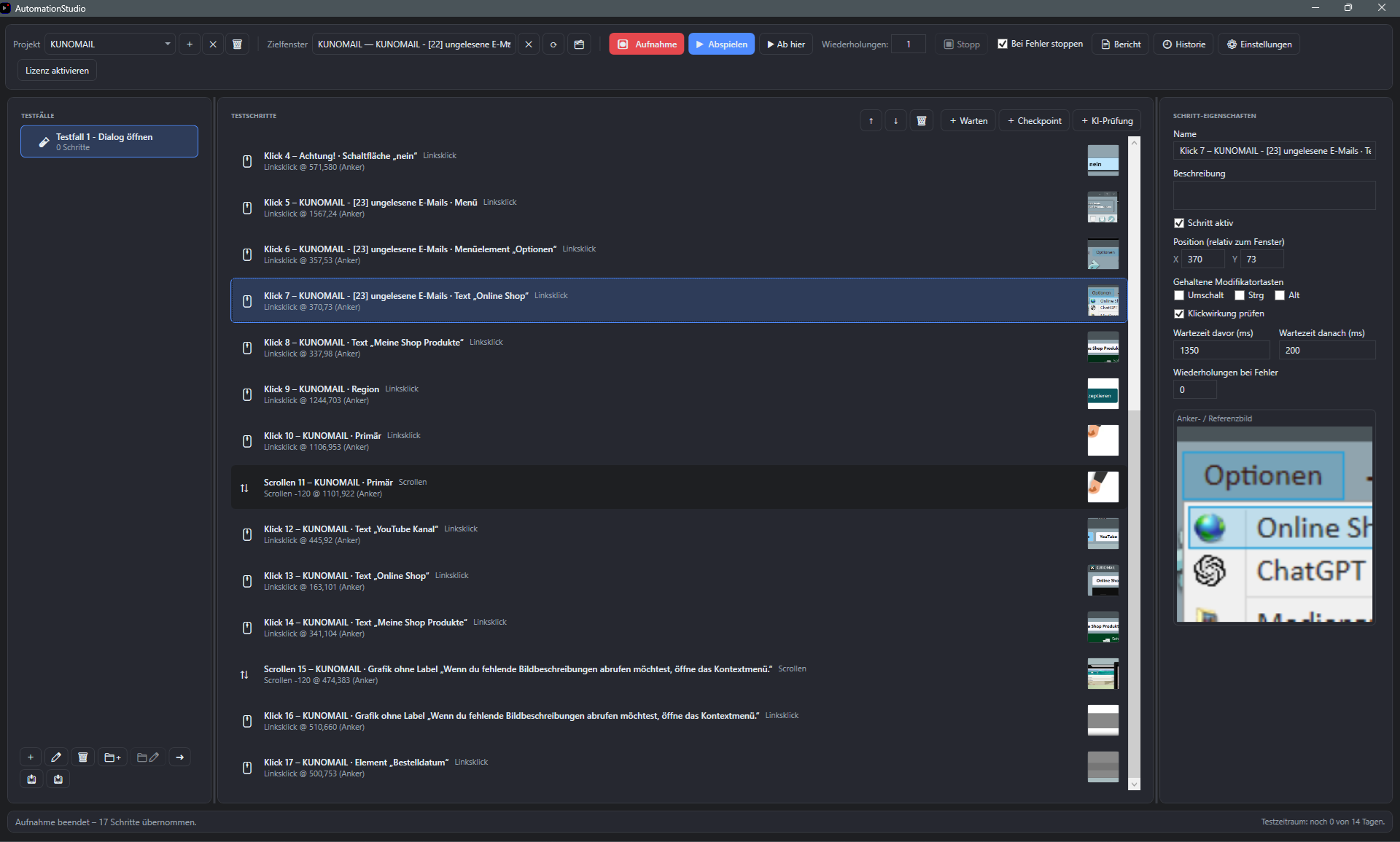Click the Wiederholungen count field
Viewport: 1400px width, 842px height.
[x=909, y=44]
